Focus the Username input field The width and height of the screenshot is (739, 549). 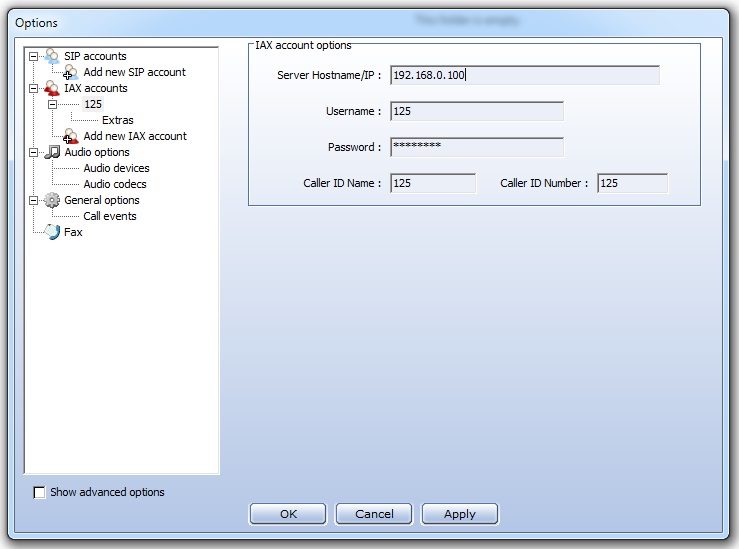pos(476,111)
